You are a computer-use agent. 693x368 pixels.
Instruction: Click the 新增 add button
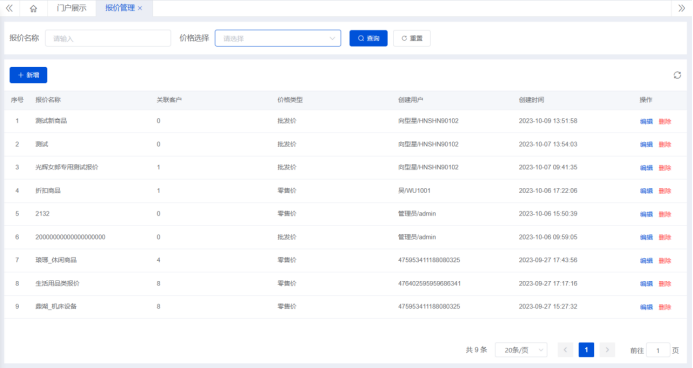point(28,75)
